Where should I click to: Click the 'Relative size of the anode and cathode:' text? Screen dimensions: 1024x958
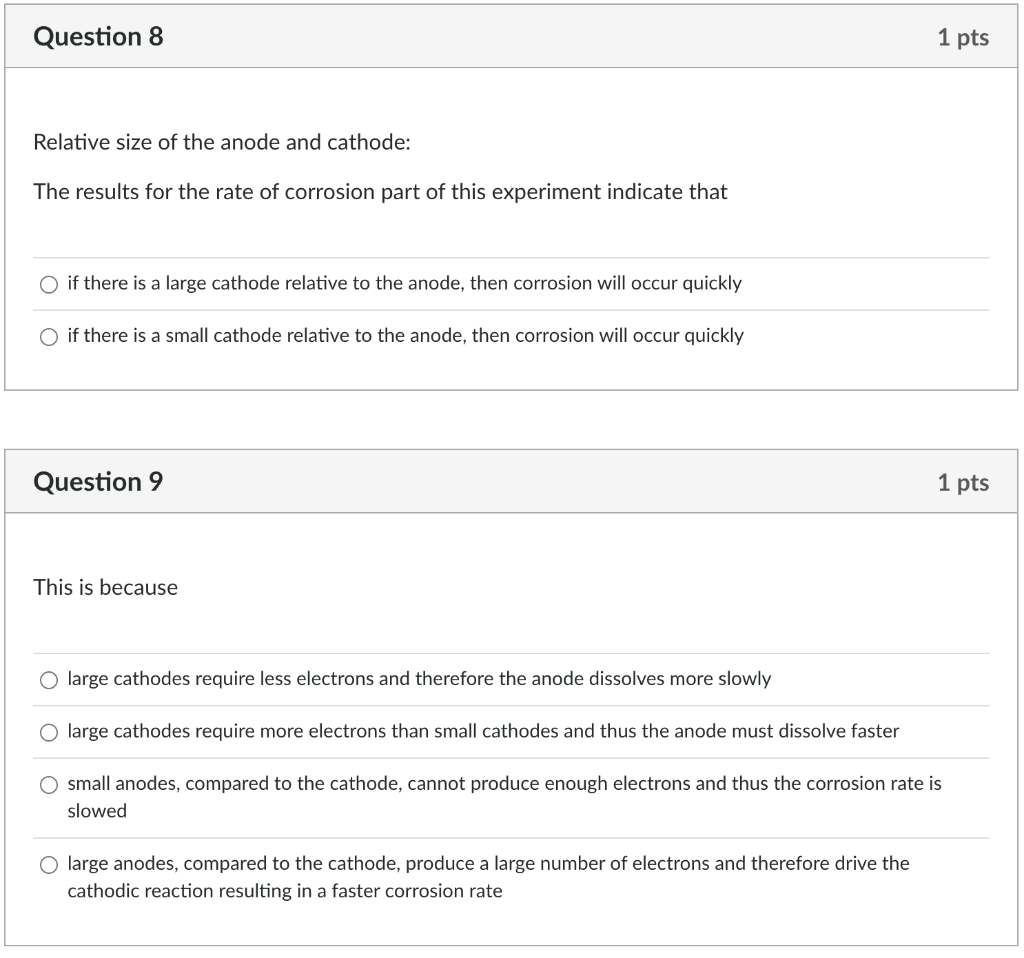tap(222, 142)
